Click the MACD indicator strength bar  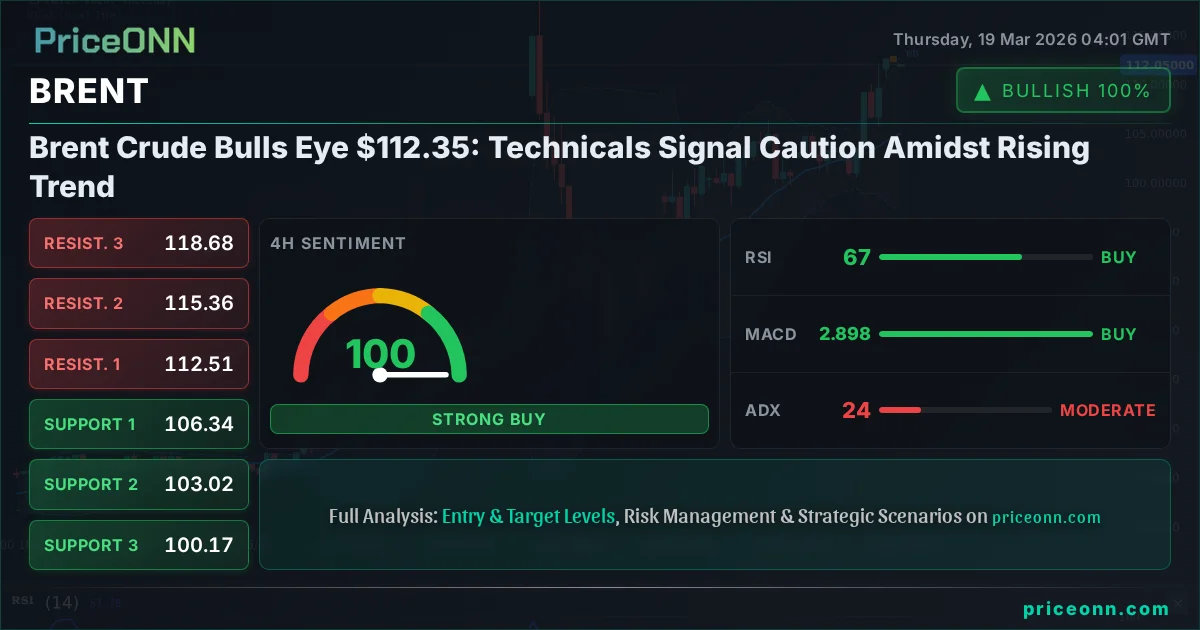985,334
